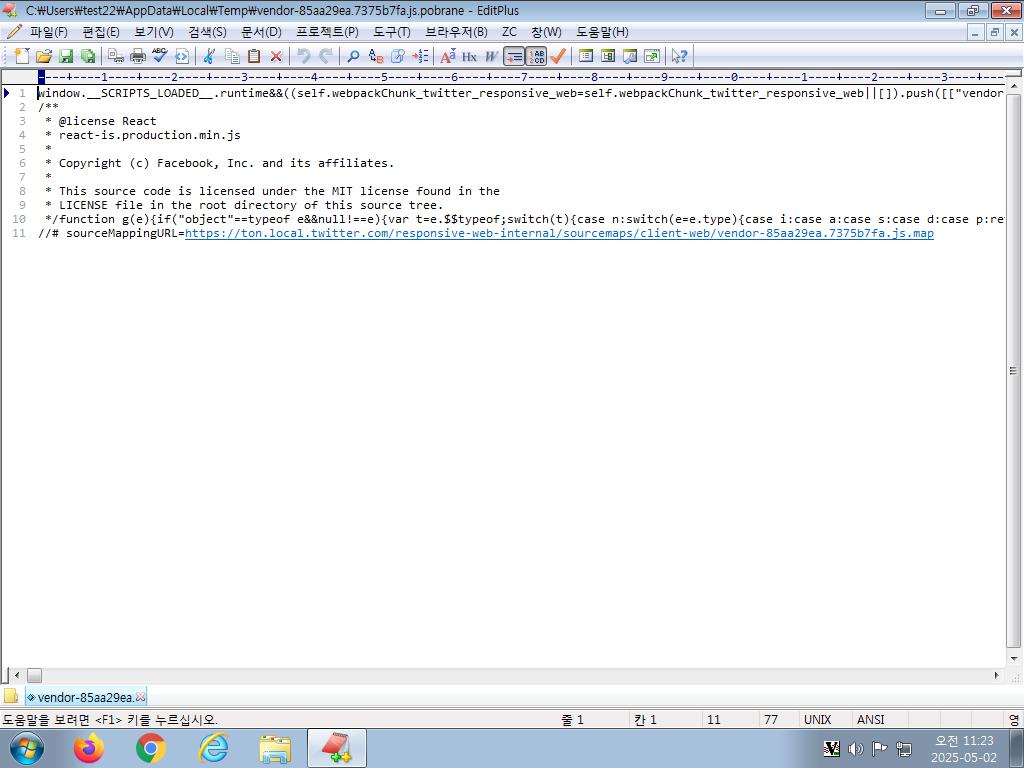Open the 문서(D) menu
1024x768 pixels.
(x=261, y=32)
